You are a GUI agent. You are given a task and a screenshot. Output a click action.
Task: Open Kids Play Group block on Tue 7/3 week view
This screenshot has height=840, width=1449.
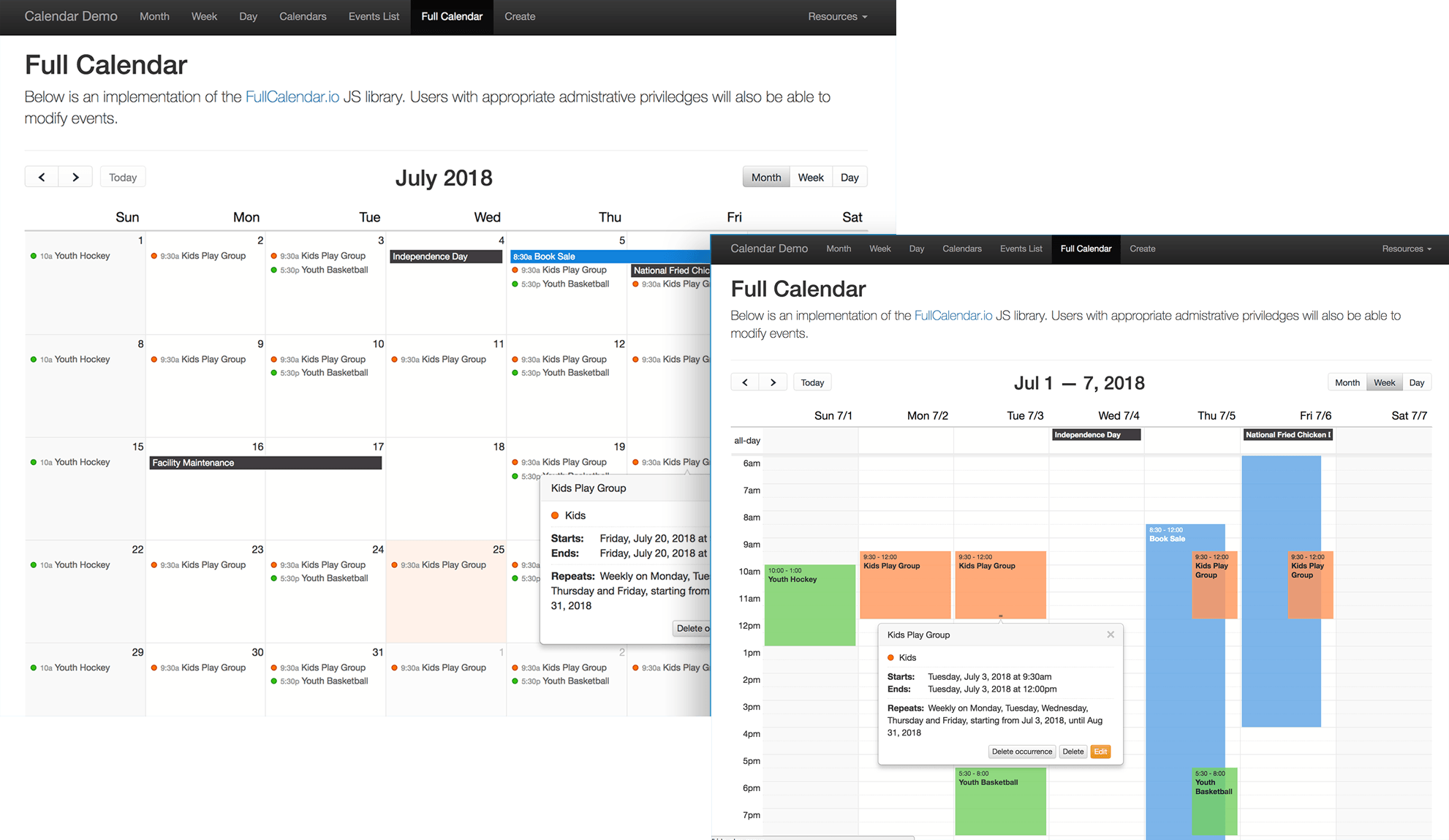1000,585
